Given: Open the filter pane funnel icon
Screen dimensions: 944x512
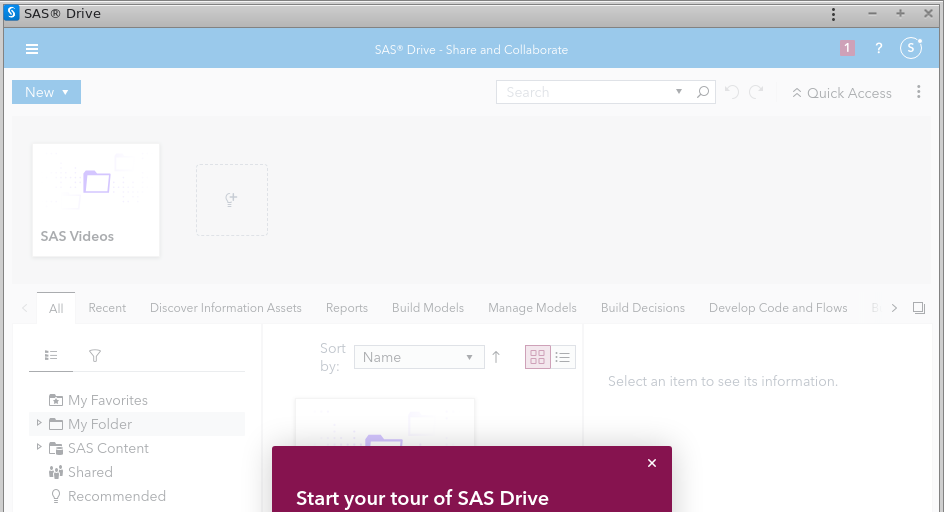Looking at the screenshot, I should point(95,356).
